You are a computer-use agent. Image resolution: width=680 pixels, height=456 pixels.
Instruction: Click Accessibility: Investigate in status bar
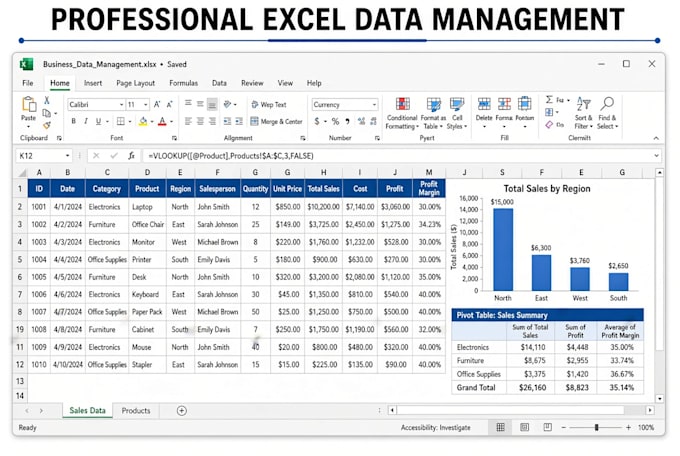click(x=435, y=427)
